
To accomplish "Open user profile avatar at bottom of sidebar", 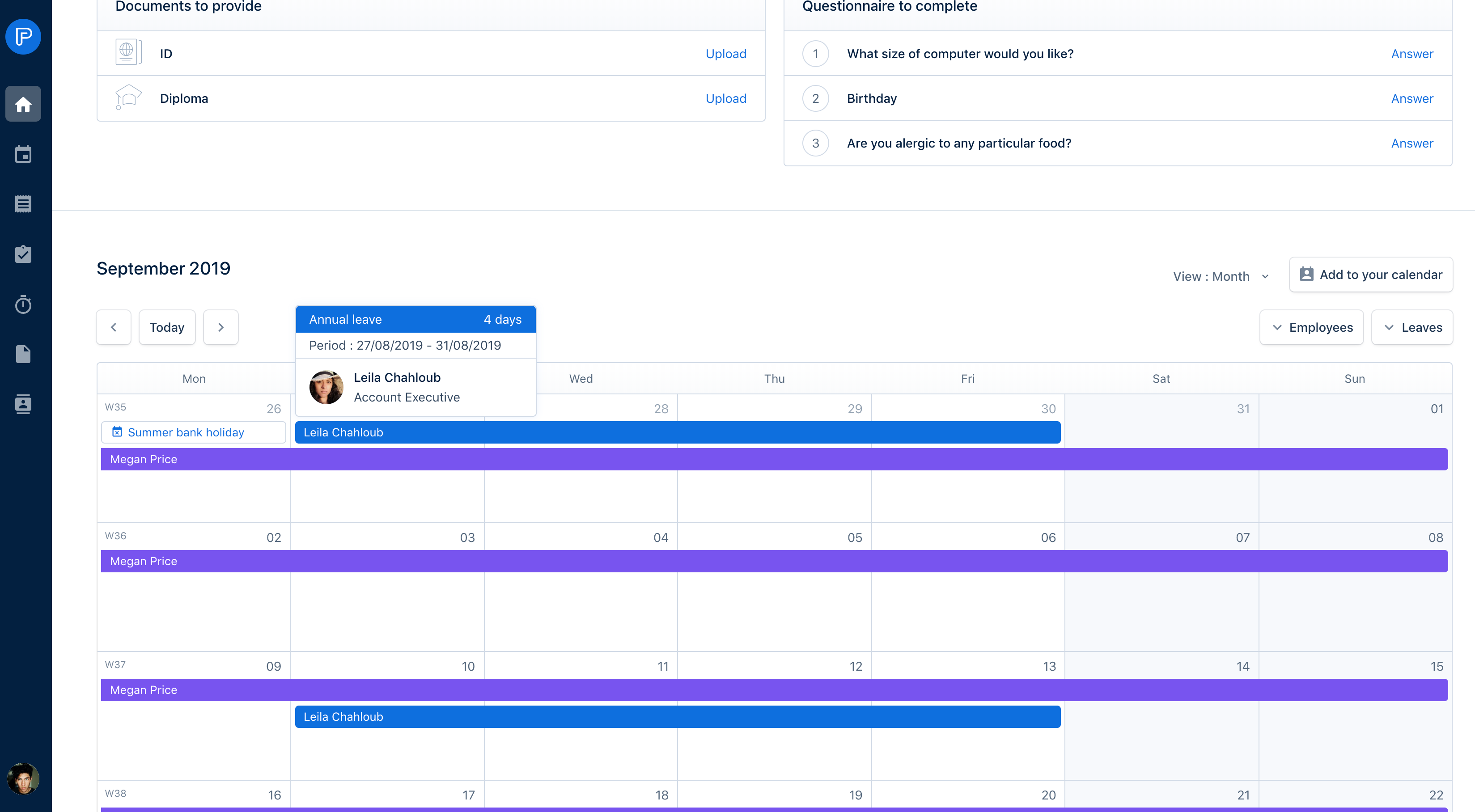I will (23, 779).
